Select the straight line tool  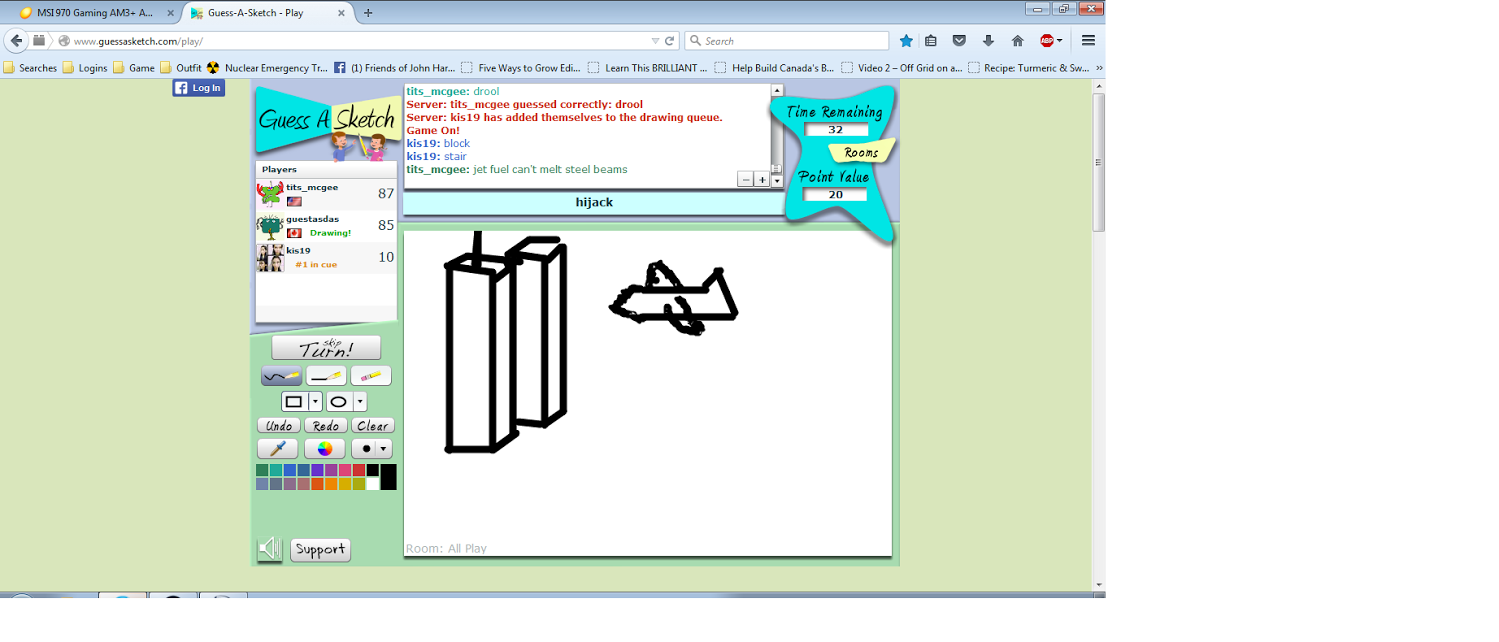(x=324, y=376)
